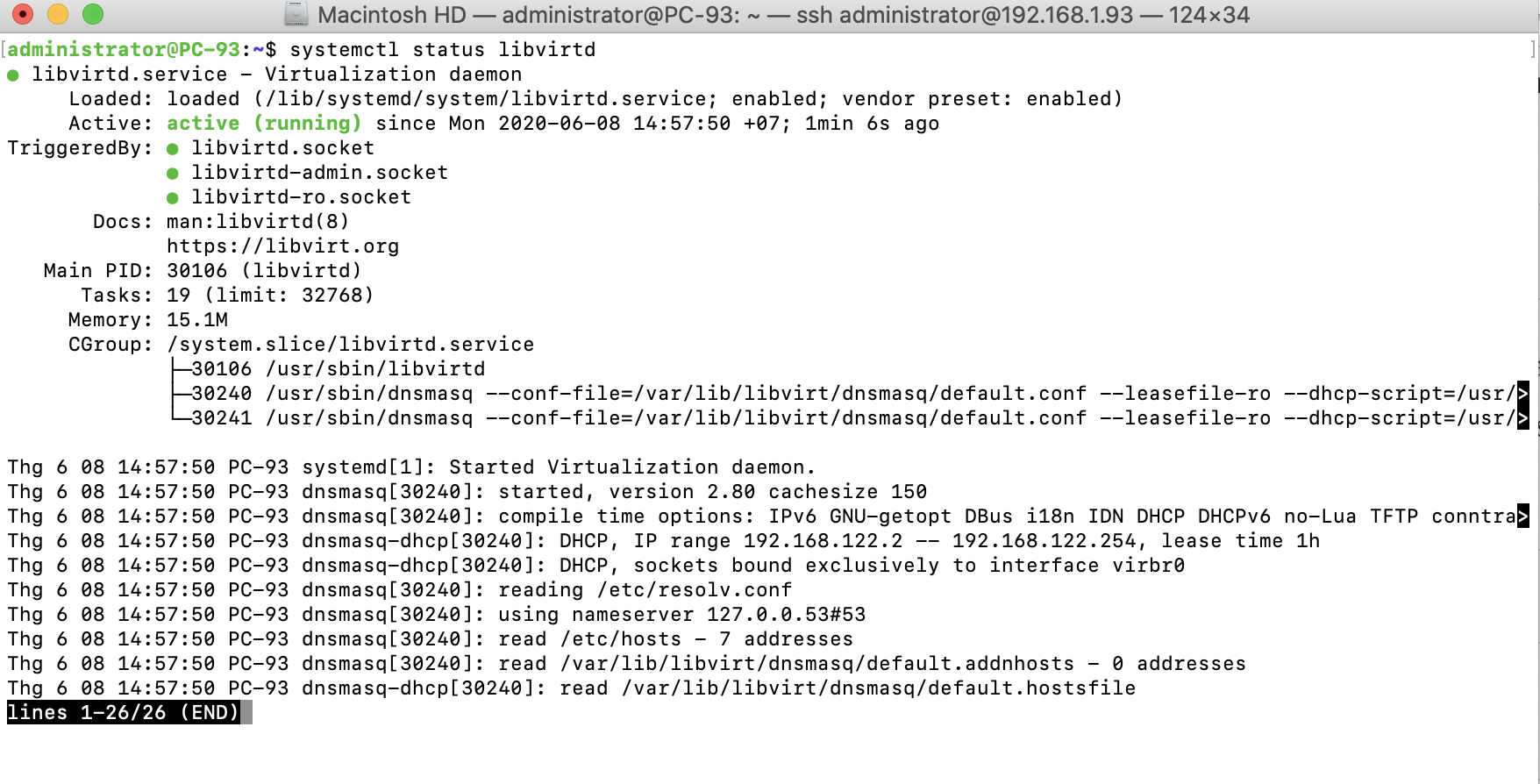This screenshot has width=1540, height=784.
Task: Click the green dot next to libvirtd-ro.socket
Action: pos(173,198)
